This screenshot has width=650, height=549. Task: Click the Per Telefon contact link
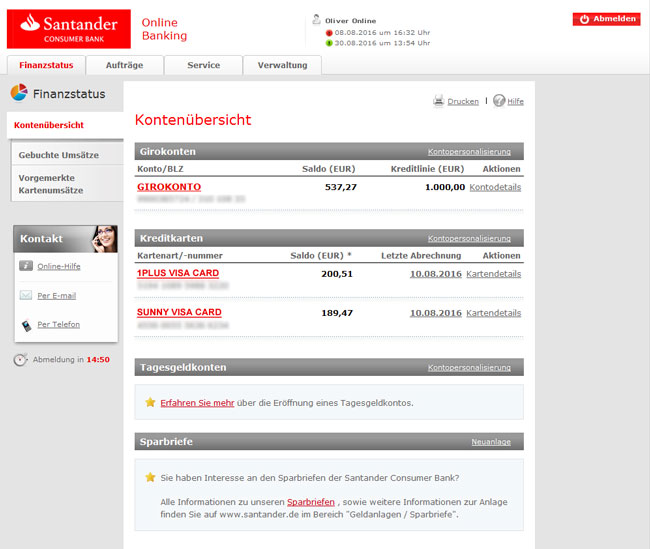click(58, 325)
